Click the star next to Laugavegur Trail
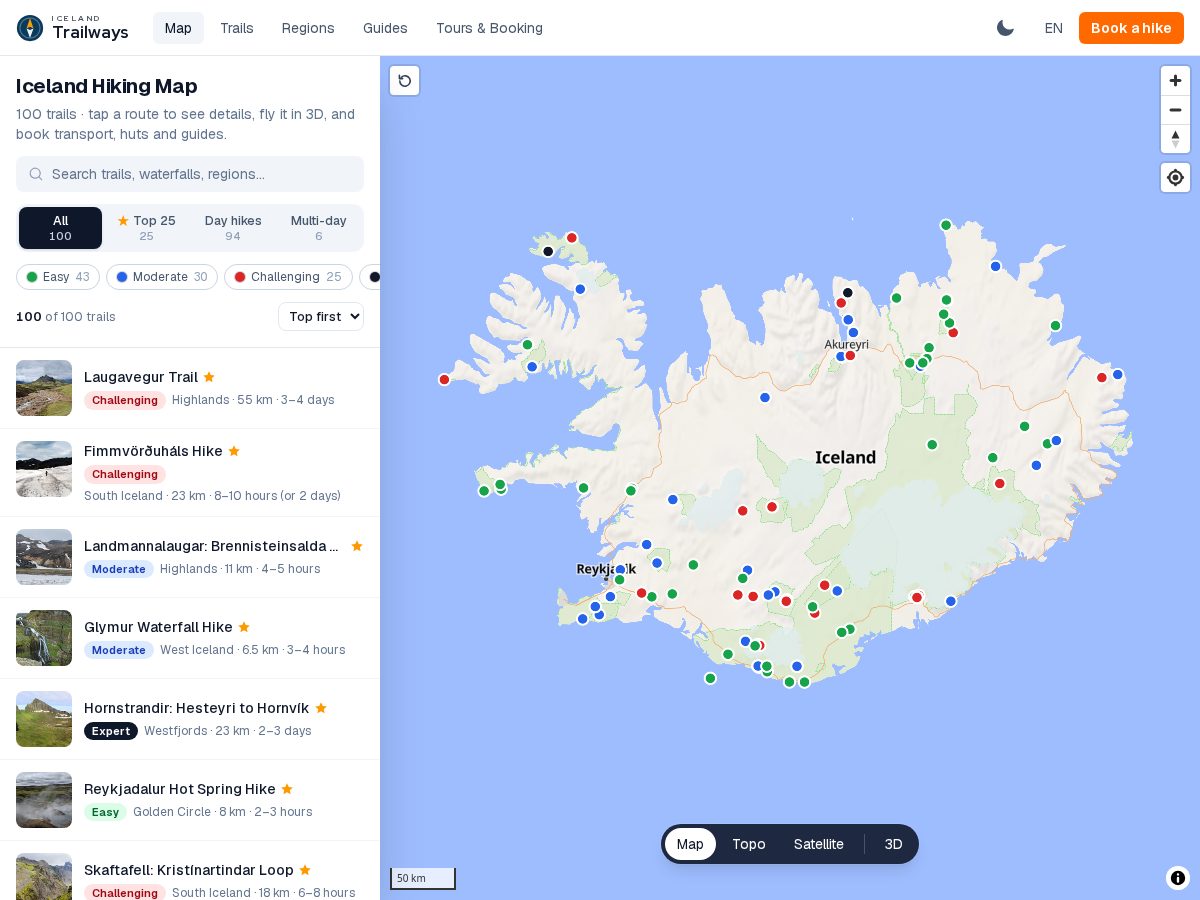The height and width of the screenshot is (900, 1200). point(209,377)
